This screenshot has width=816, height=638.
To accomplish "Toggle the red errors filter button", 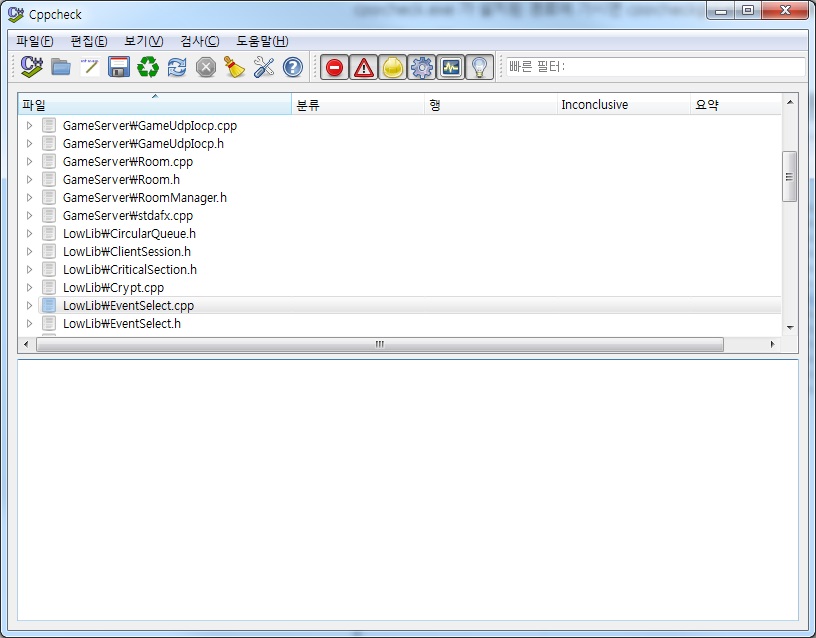I will click(x=335, y=67).
